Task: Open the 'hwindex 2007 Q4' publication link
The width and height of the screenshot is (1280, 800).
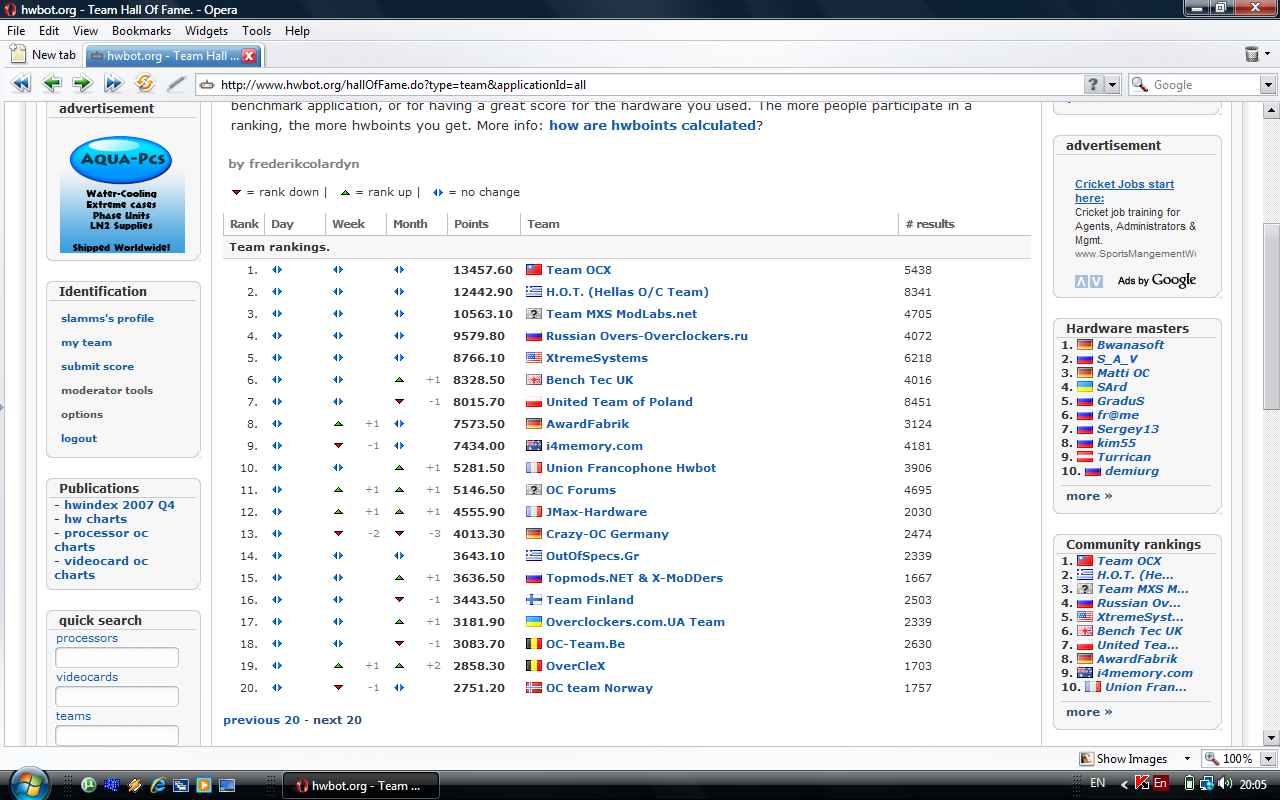Action: [119, 505]
